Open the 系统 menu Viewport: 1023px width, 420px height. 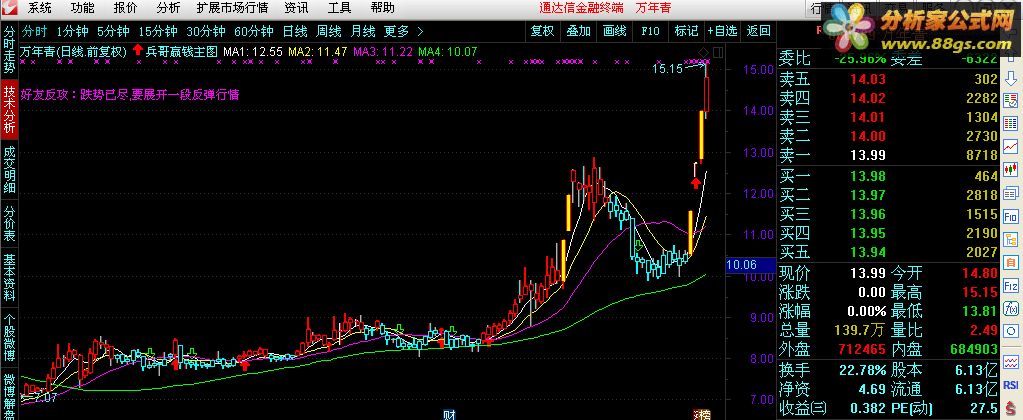(40, 8)
